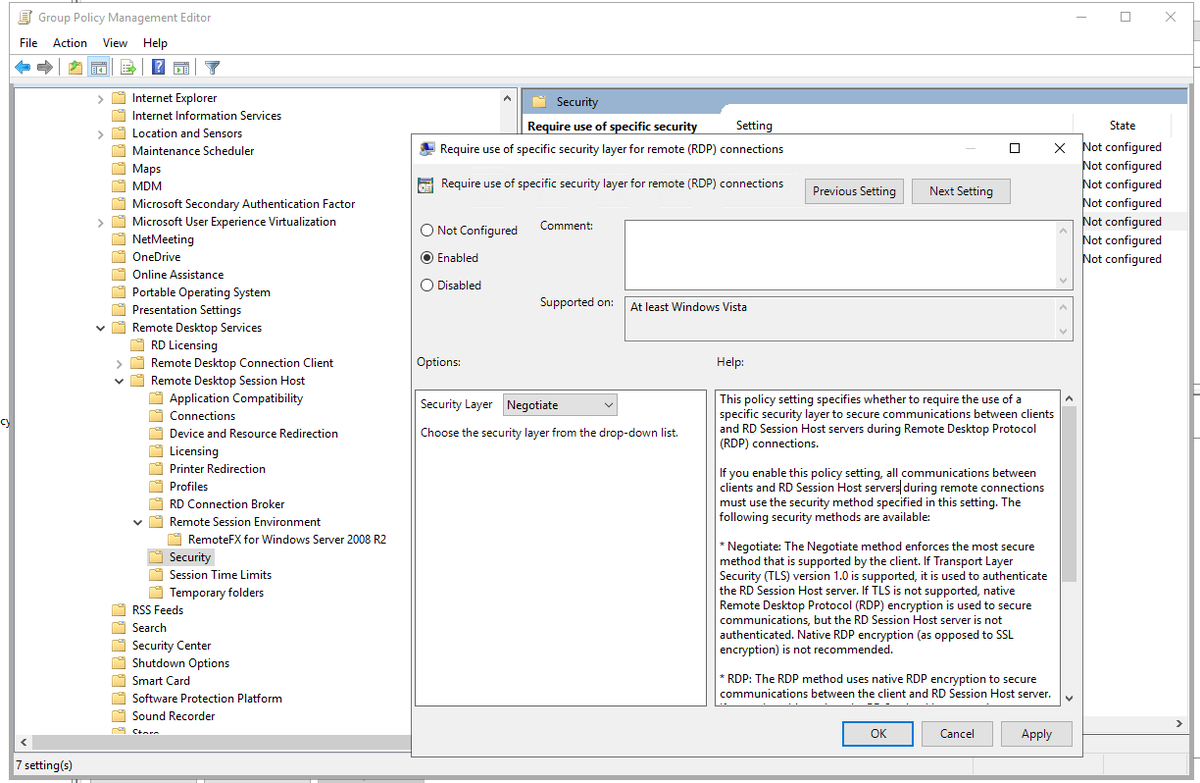This screenshot has height=783, width=1200.
Task: Click the Group Policy Management Editor title icon
Action: point(23,17)
